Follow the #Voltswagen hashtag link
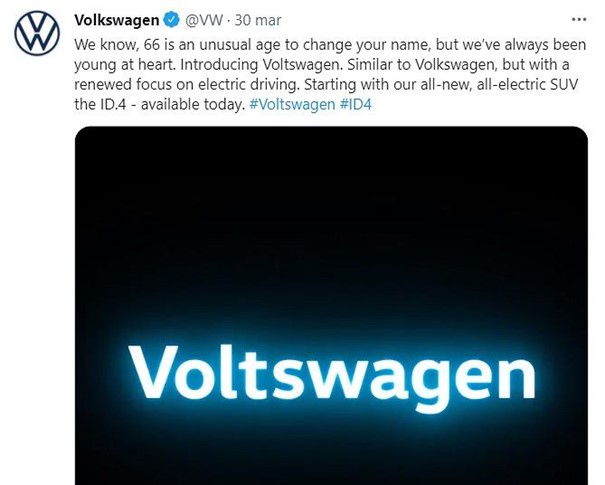Screen dimensions: 605x485 point(292,104)
